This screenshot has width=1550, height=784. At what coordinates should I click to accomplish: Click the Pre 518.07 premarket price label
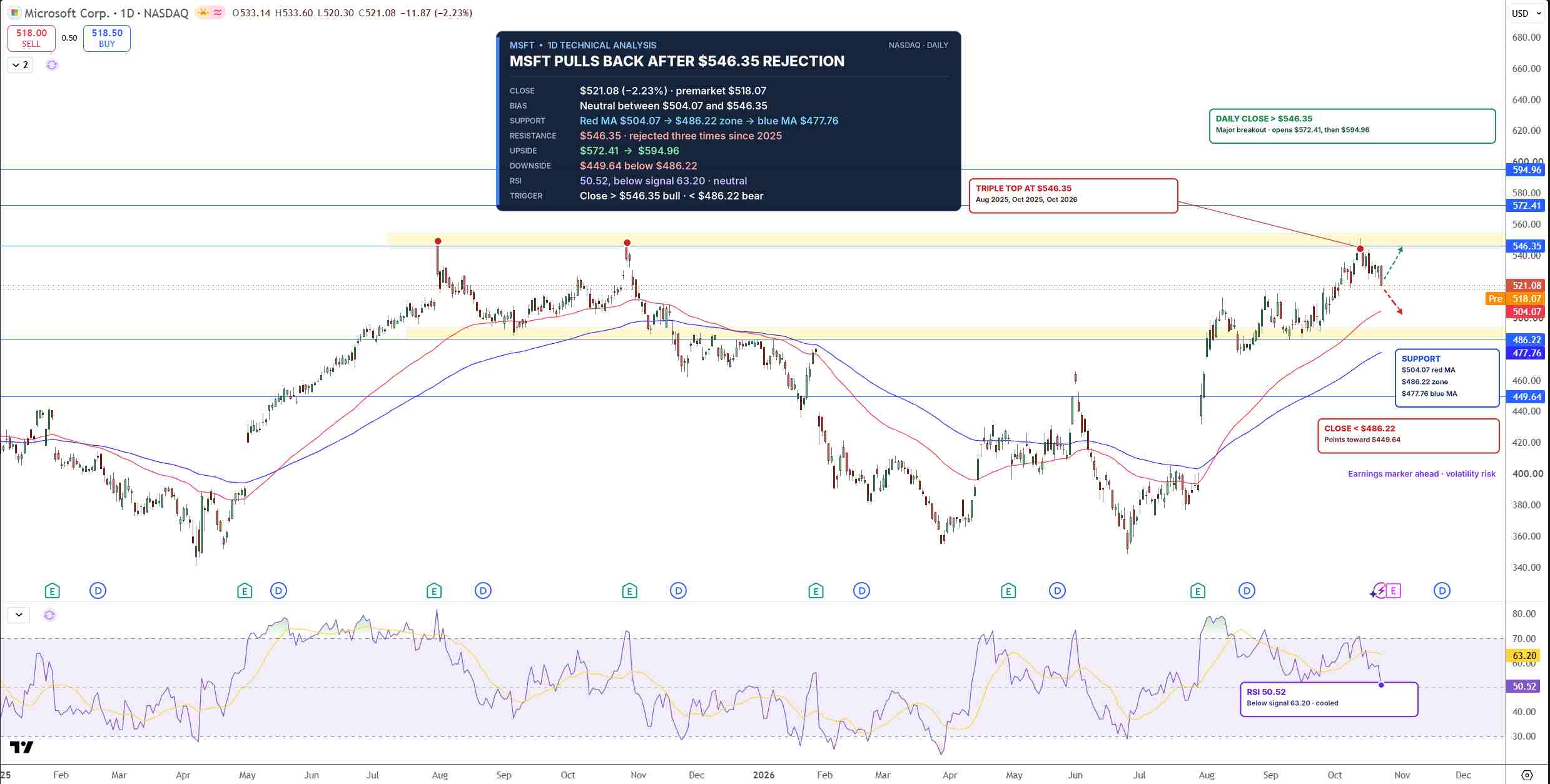pos(1516,299)
